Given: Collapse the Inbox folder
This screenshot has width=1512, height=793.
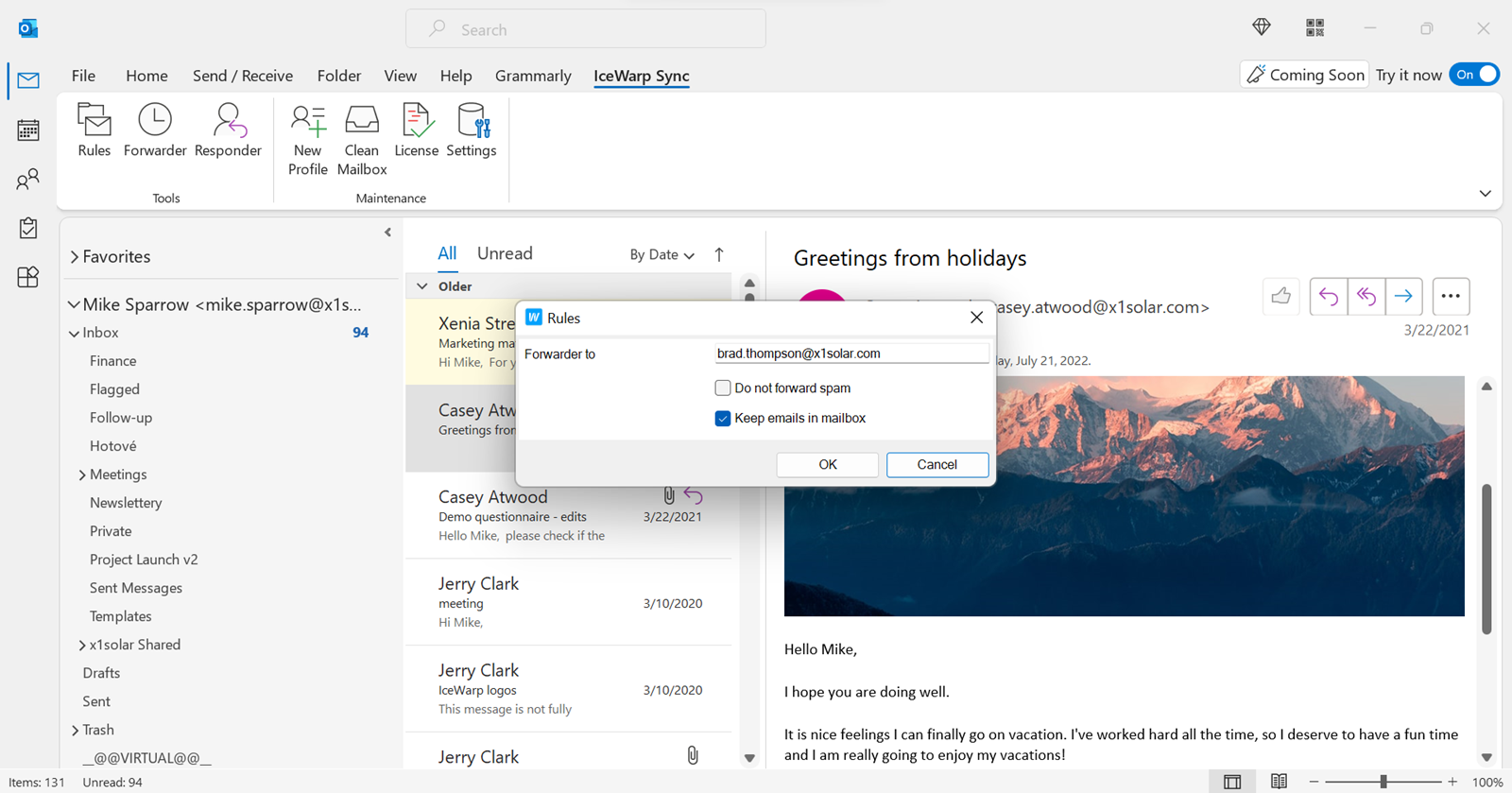Looking at the screenshot, I should [74, 333].
